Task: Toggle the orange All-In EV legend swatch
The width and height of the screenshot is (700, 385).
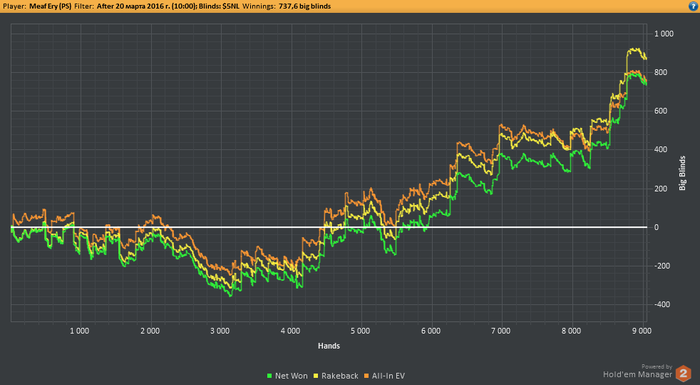Action: click(x=367, y=376)
